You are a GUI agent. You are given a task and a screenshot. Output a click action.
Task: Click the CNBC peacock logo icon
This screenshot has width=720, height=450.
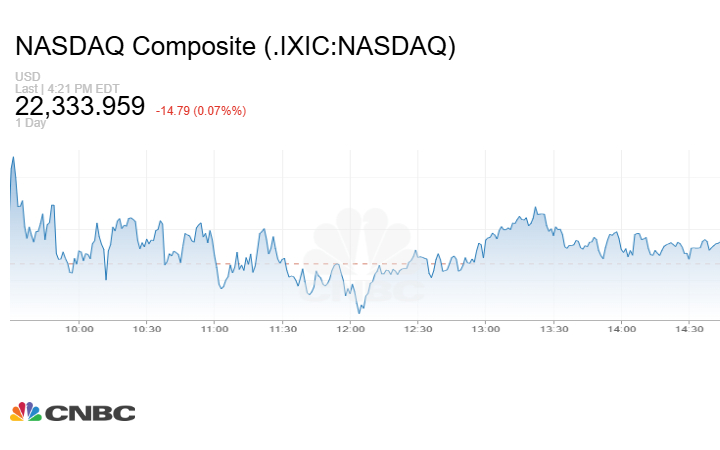click(26, 411)
